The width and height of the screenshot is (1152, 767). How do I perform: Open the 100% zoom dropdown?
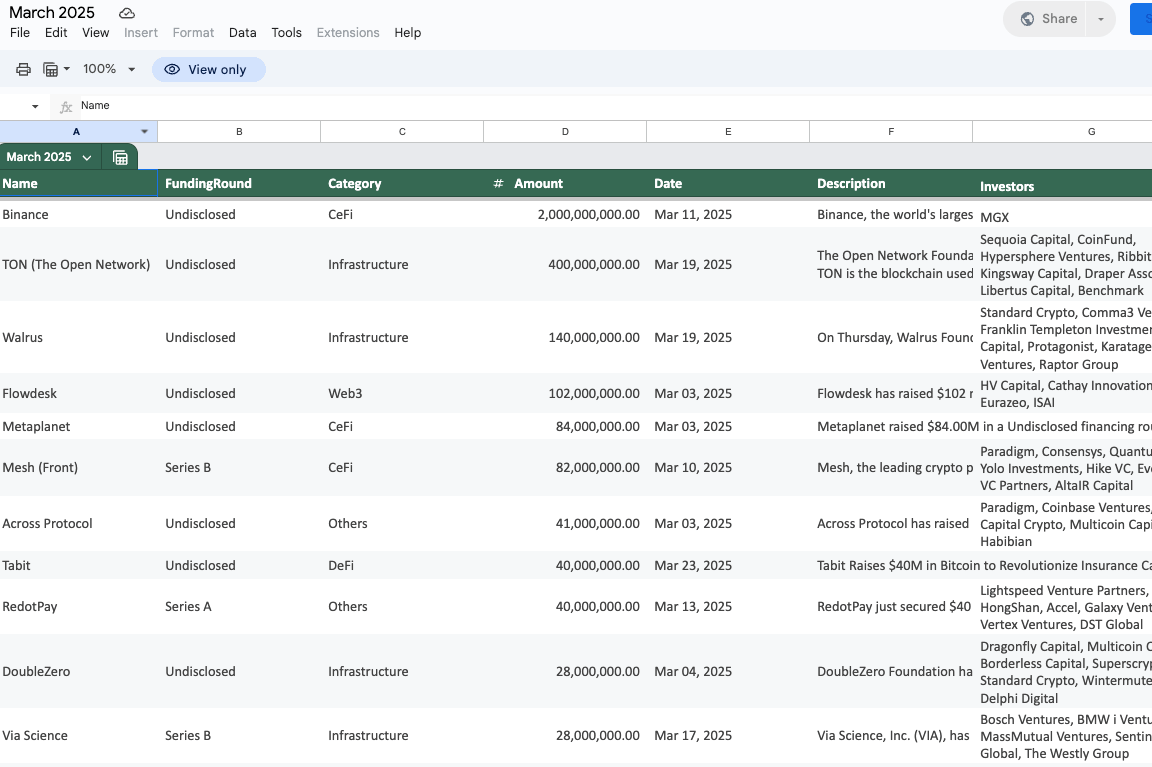[132, 69]
